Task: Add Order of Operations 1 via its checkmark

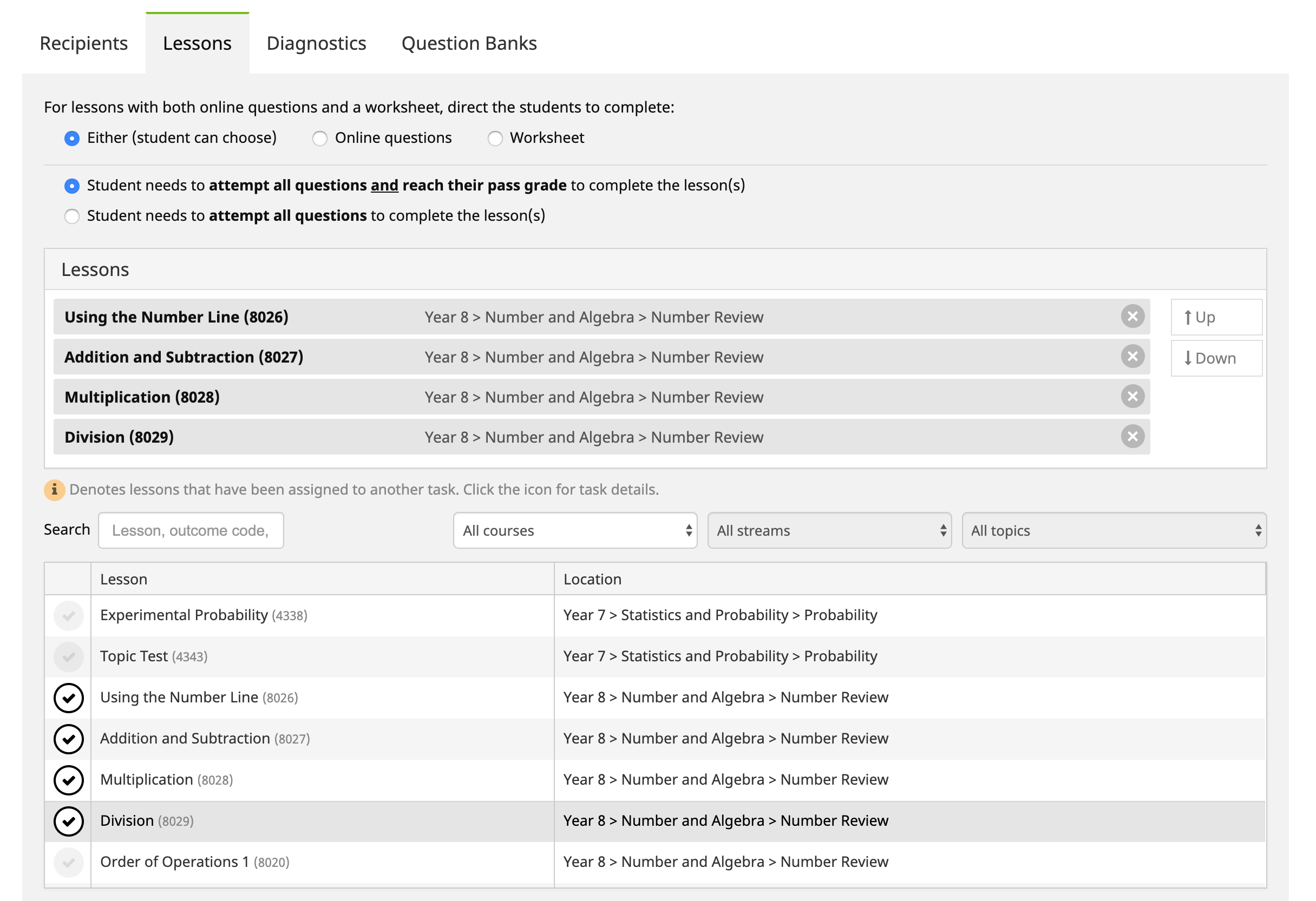Action: pyautogui.click(x=69, y=862)
